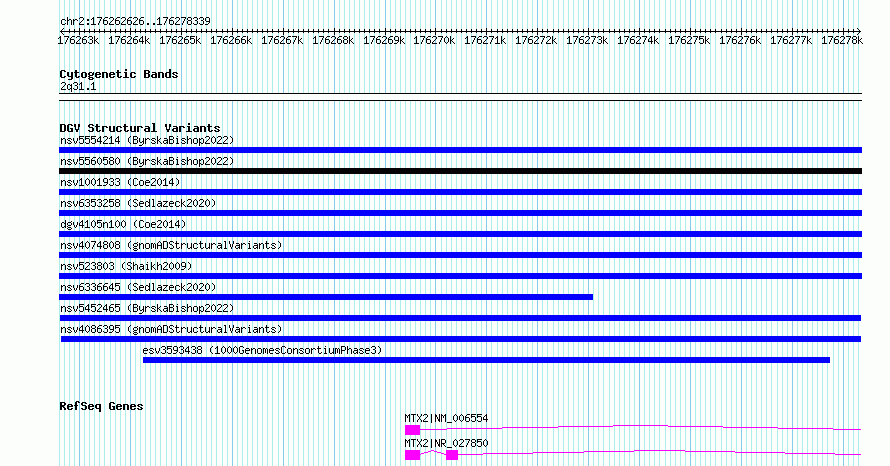The width and height of the screenshot is (890, 466).
Task: Click the 176274k ruler tick label
Action: [x=638, y=40]
